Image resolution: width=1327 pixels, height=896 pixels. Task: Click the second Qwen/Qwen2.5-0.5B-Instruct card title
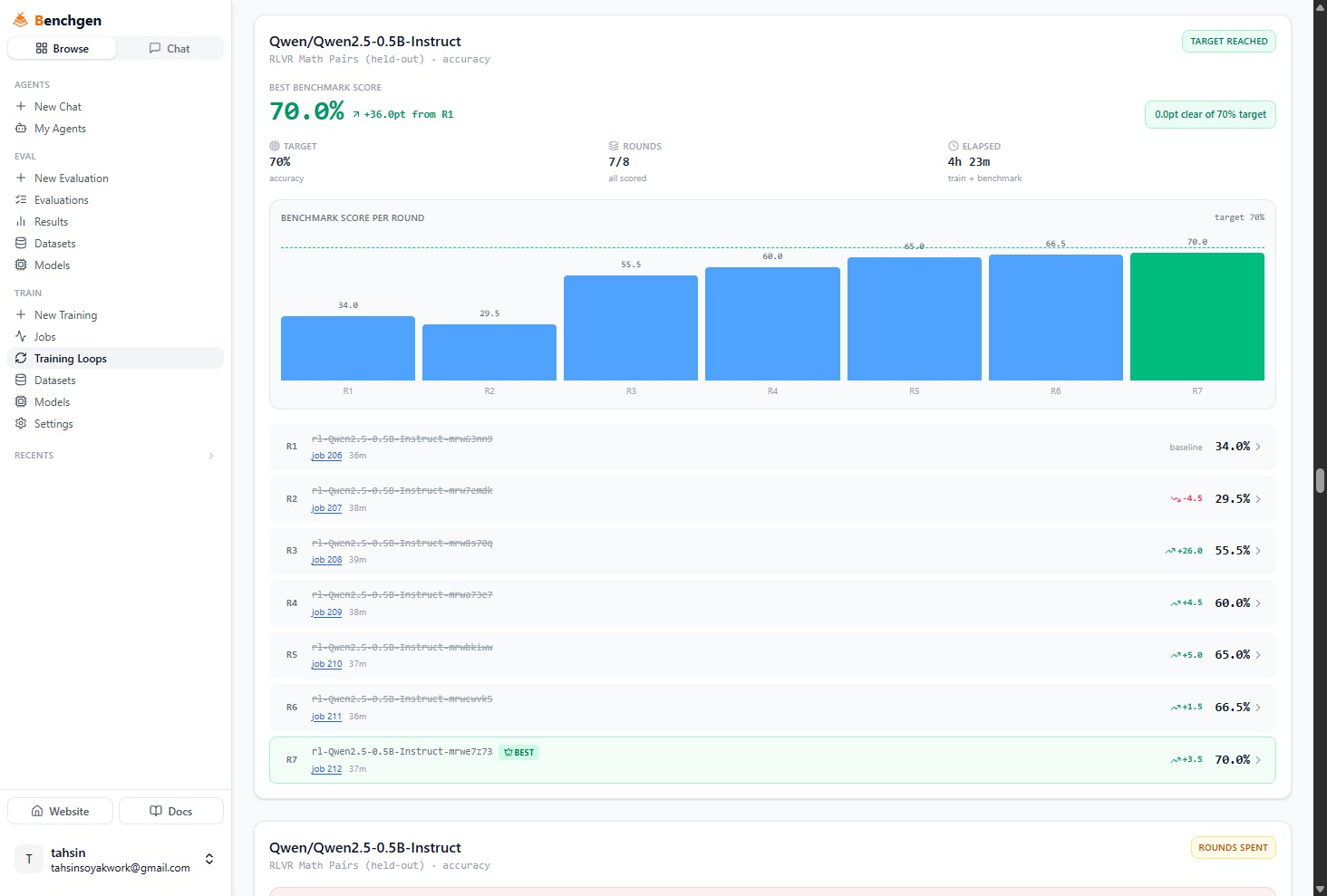(x=365, y=848)
